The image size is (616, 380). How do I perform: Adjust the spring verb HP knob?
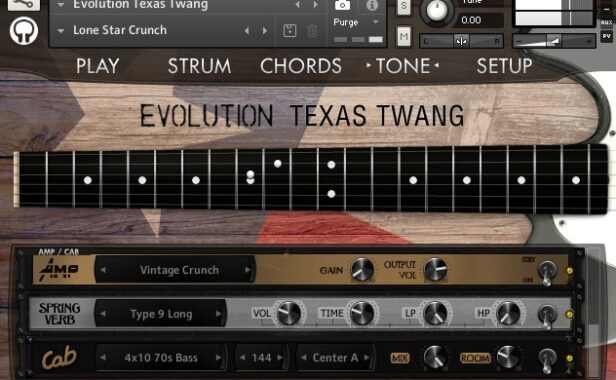[508, 313]
